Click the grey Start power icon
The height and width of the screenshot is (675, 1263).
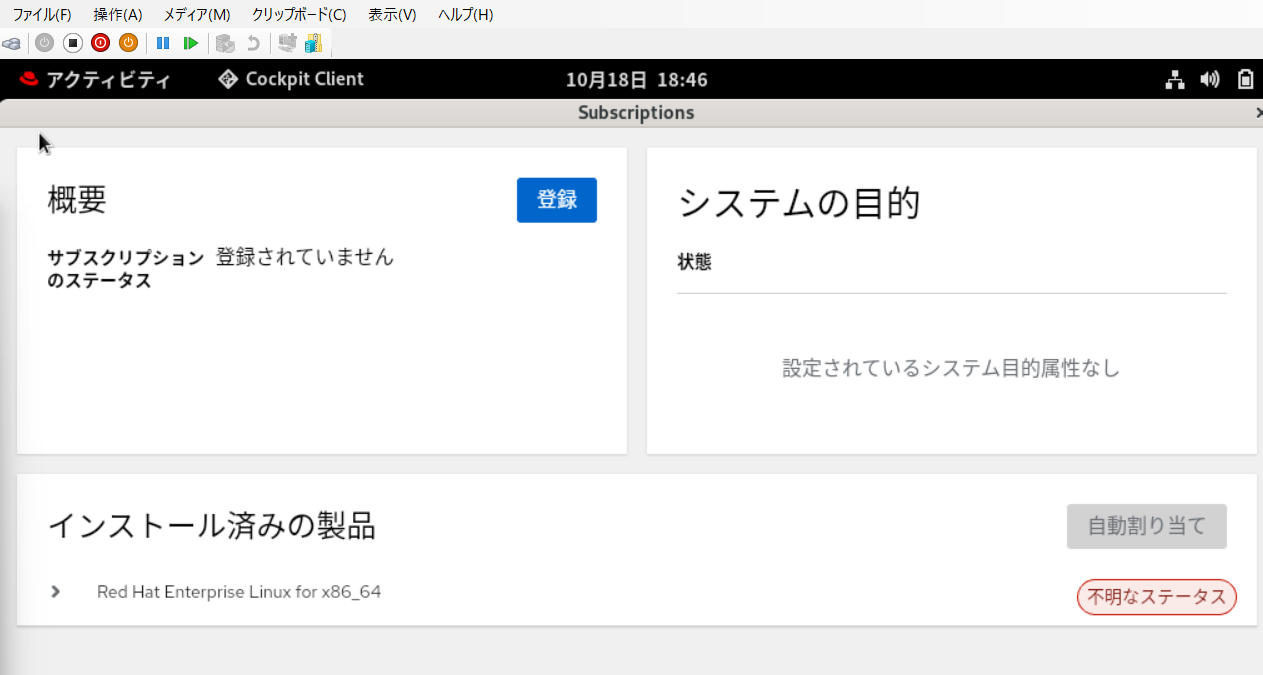(x=44, y=43)
